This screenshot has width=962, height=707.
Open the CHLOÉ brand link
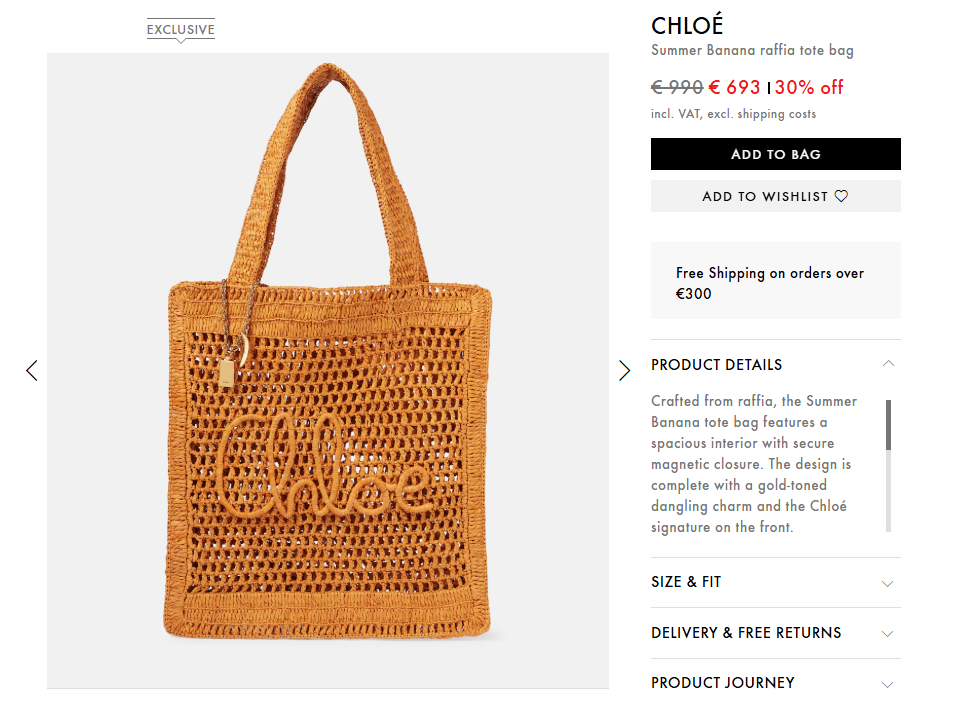(687, 25)
